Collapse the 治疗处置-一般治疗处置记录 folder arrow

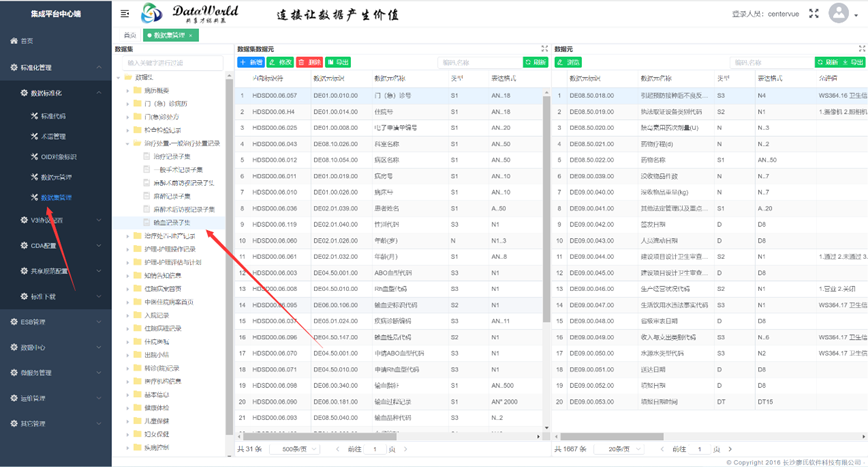click(127, 143)
